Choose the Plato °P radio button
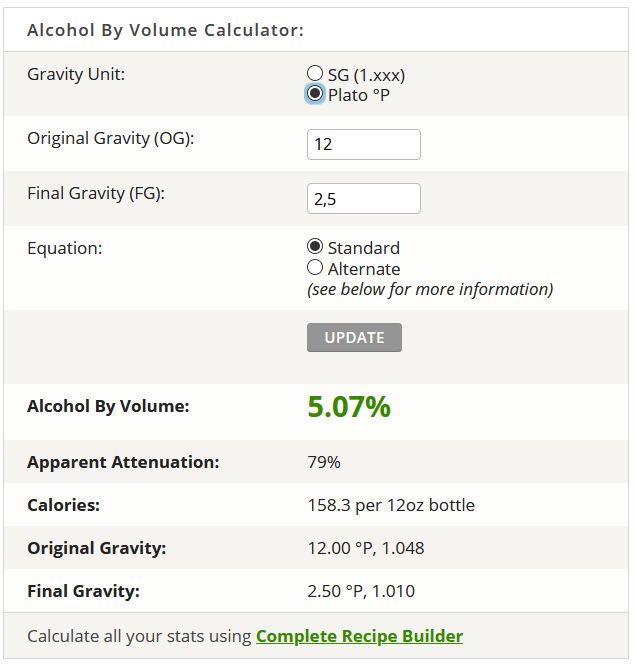Screen dimensions: 635x669 tap(315, 95)
